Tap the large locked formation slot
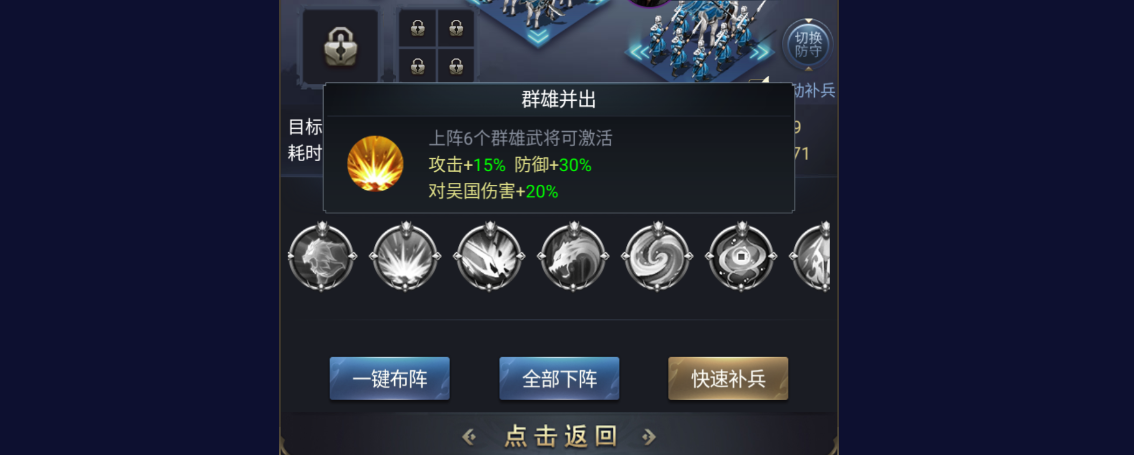Viewport: 1134px width, 455px height. tap(341, 46)
